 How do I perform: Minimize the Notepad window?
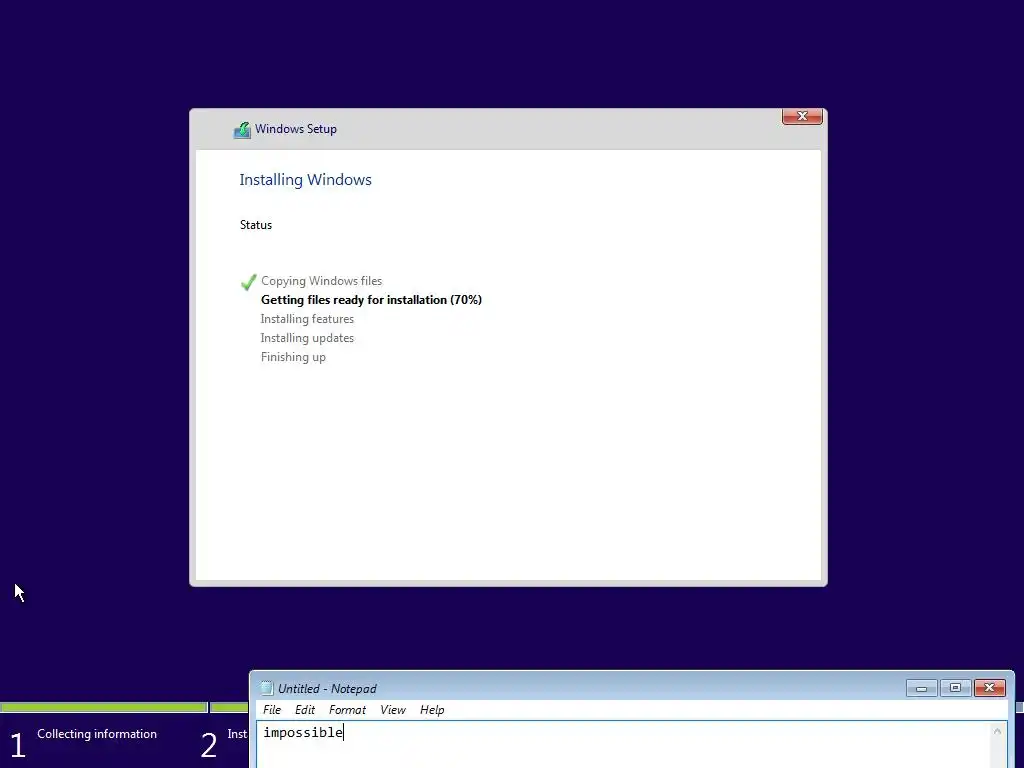point(921,688)
